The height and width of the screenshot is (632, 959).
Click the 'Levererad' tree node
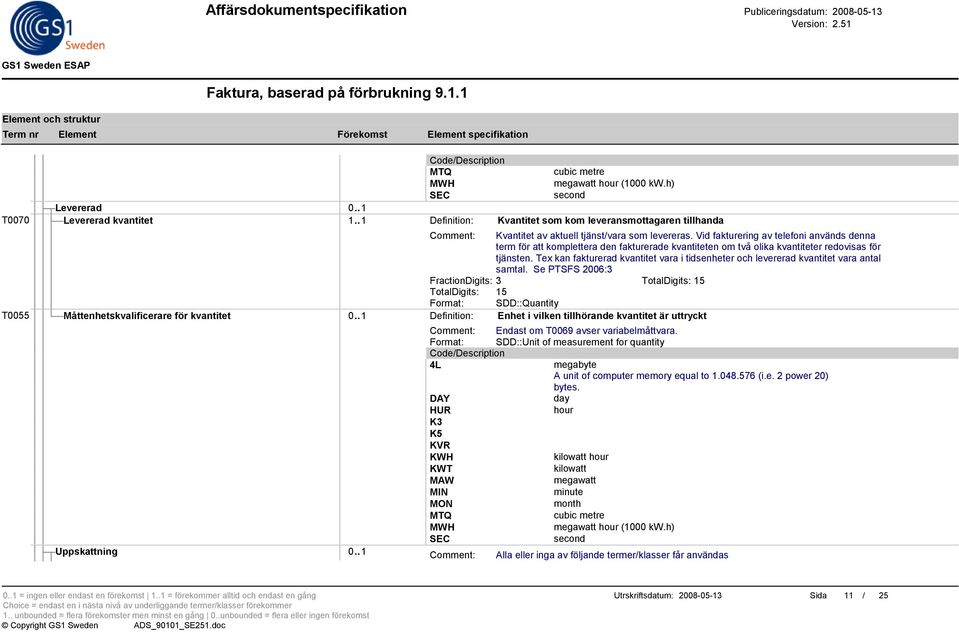(x=78, y=208)
